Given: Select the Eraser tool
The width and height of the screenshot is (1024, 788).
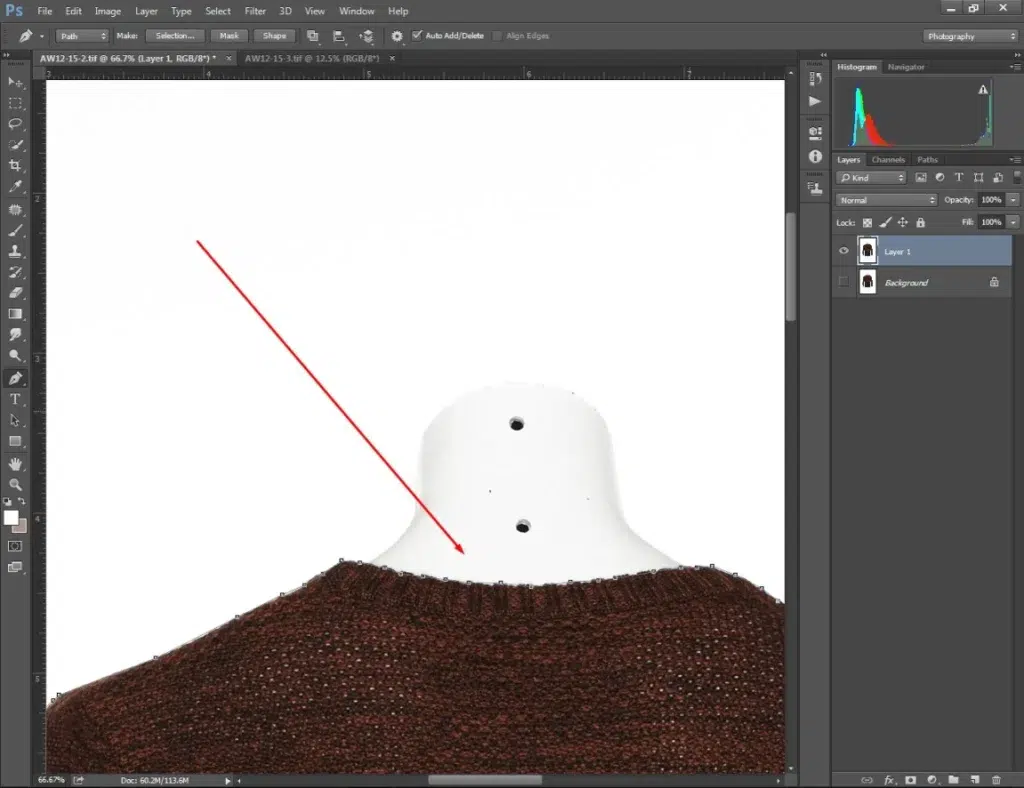Looking at the screenshot, I should 16,293.
